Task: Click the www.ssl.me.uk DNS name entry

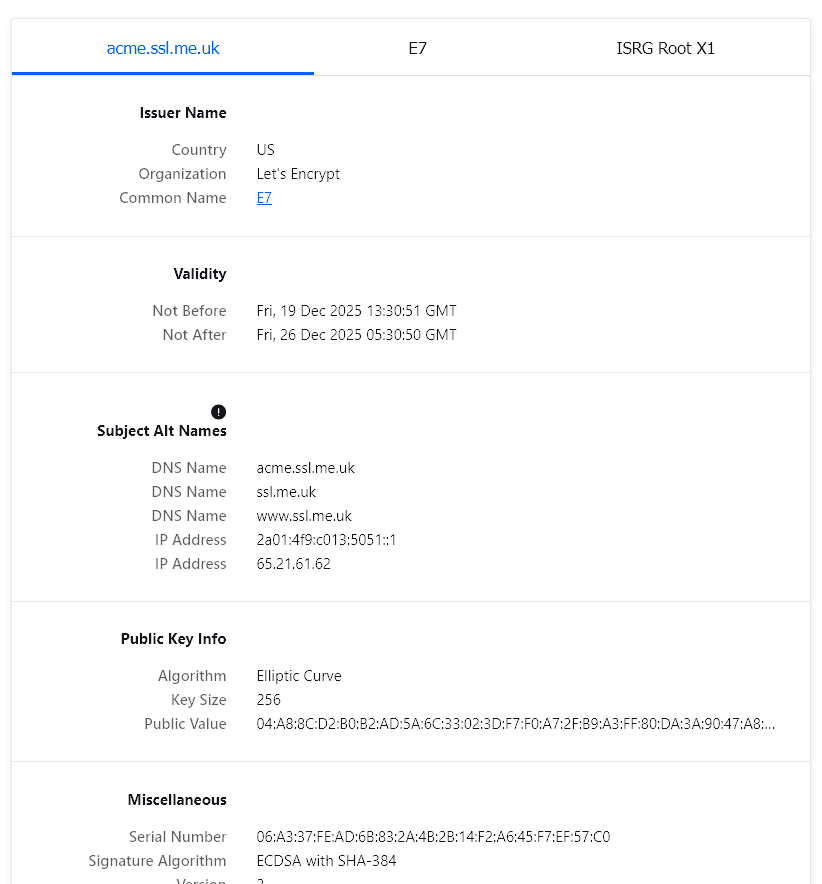Action: pos(304,516)
